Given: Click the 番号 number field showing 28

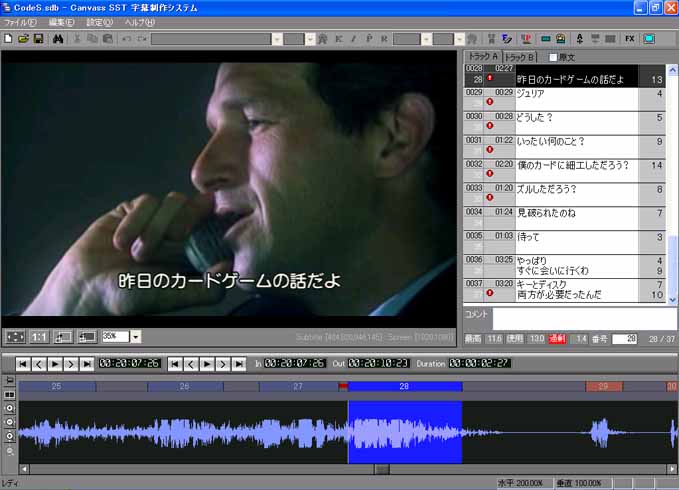Looking at the screenshot, I should 624,339.
